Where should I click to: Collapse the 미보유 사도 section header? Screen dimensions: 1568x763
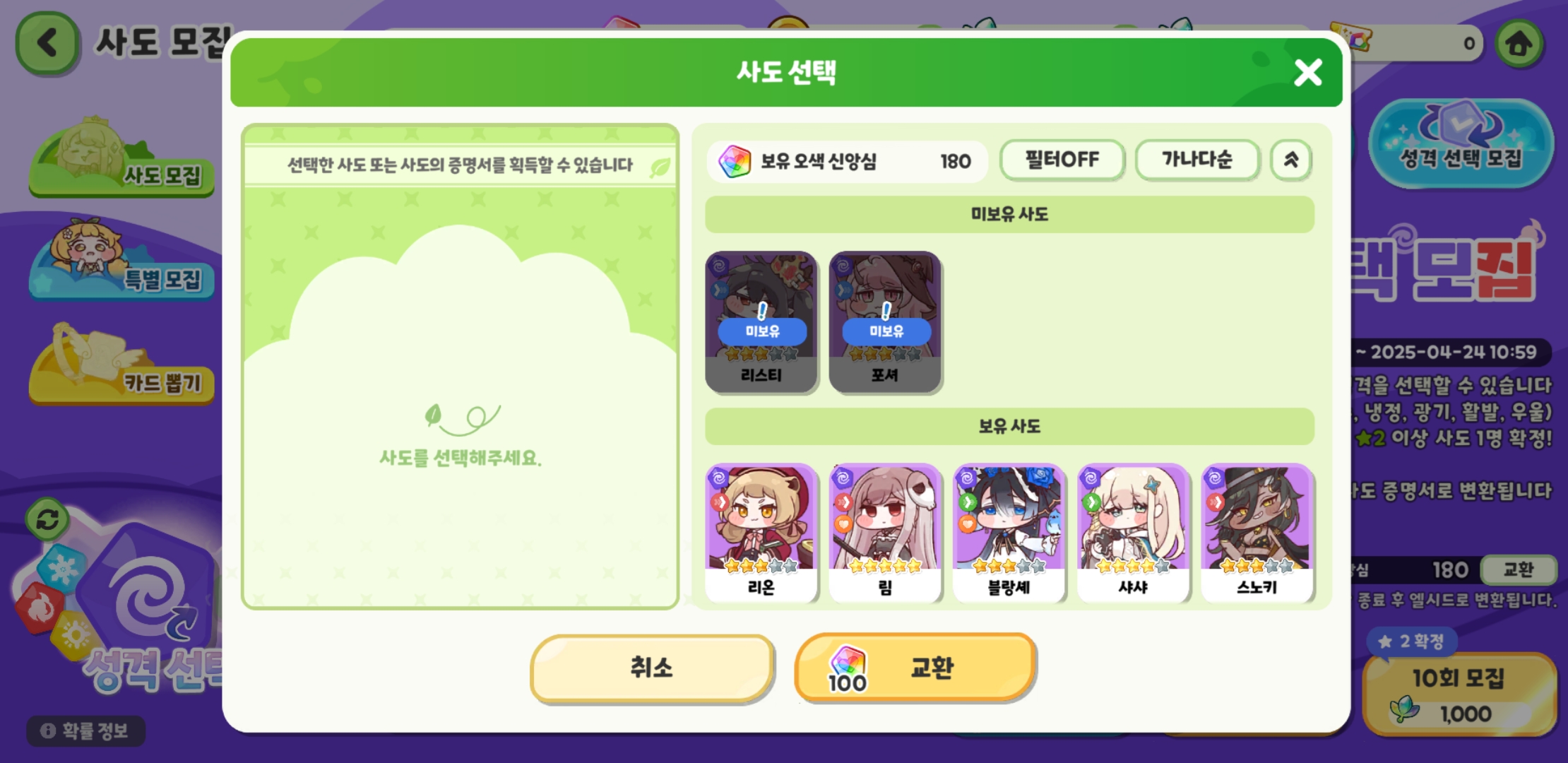[x=1009, y=215]
